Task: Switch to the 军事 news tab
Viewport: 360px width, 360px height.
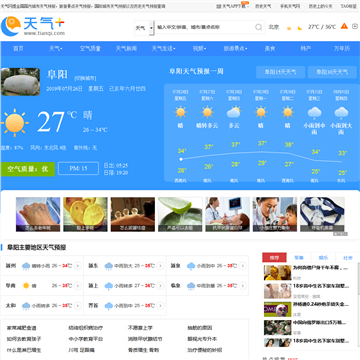Action: click(299, 258)
